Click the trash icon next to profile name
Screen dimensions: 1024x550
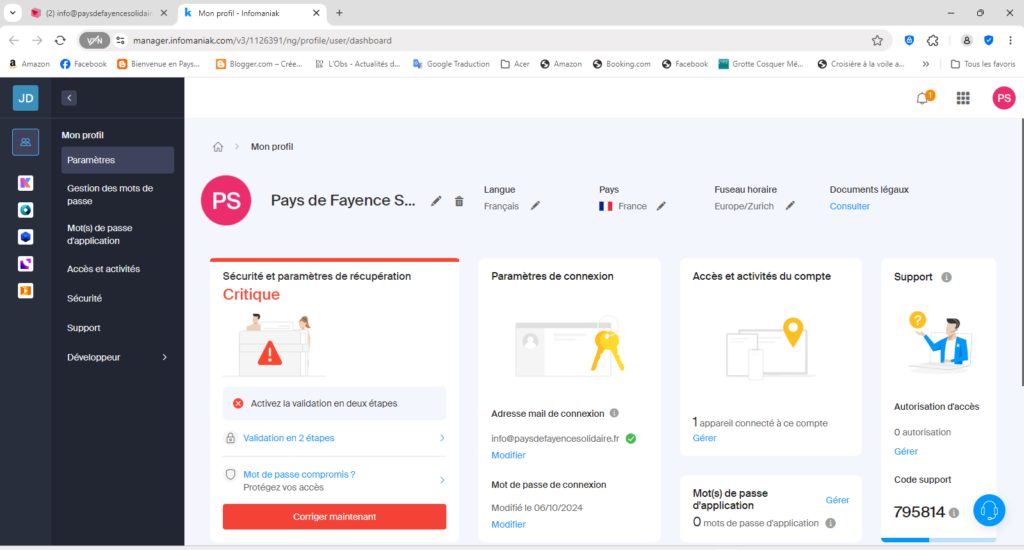(x=459, y=201)
